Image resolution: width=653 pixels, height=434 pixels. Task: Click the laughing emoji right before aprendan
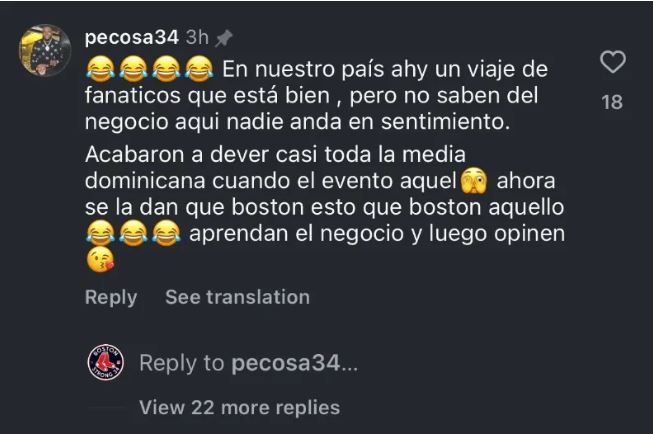point(166,233)
